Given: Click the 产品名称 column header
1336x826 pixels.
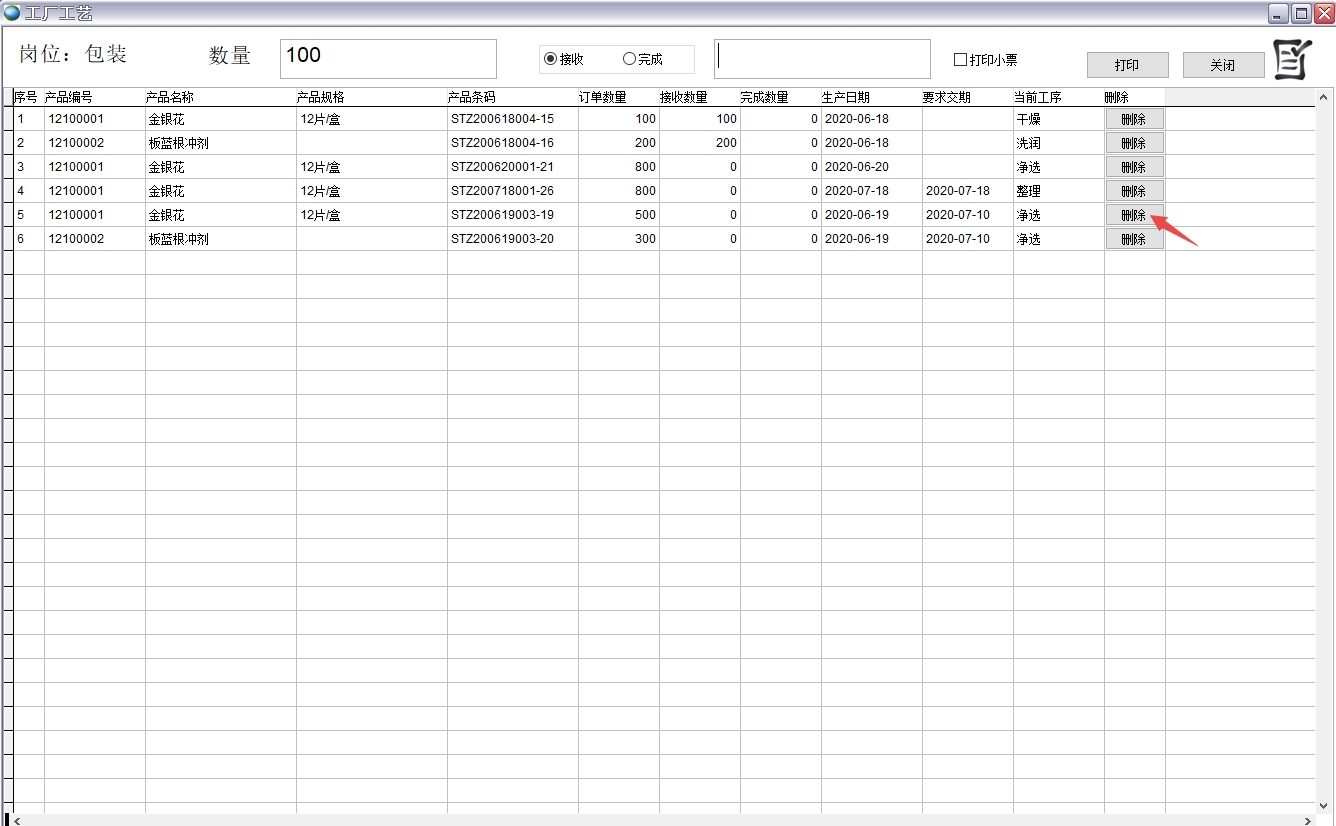Looking at the screenshot, I should click(x=170, y=98).
